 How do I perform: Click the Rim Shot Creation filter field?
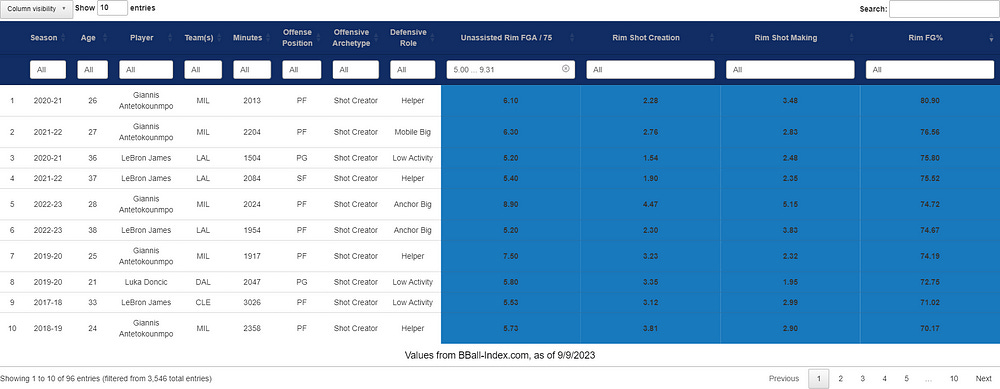tap(651, 70)
